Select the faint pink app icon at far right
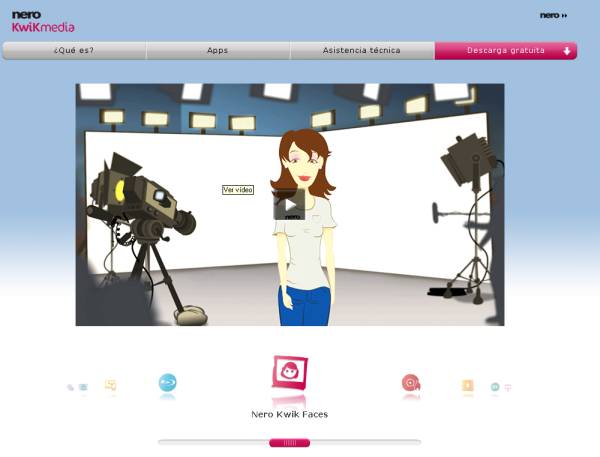This screenshot has width=600, height=457. [508, 388]
